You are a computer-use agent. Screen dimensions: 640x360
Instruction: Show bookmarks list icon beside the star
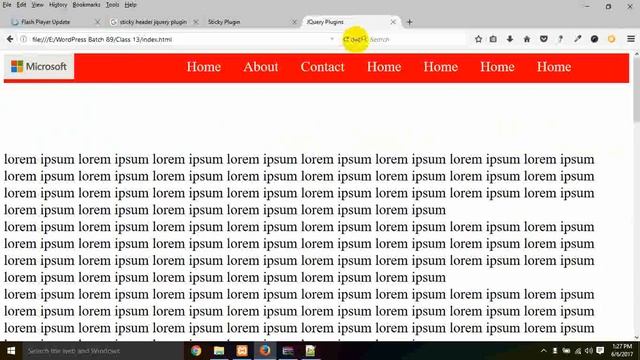click(493, 39)
